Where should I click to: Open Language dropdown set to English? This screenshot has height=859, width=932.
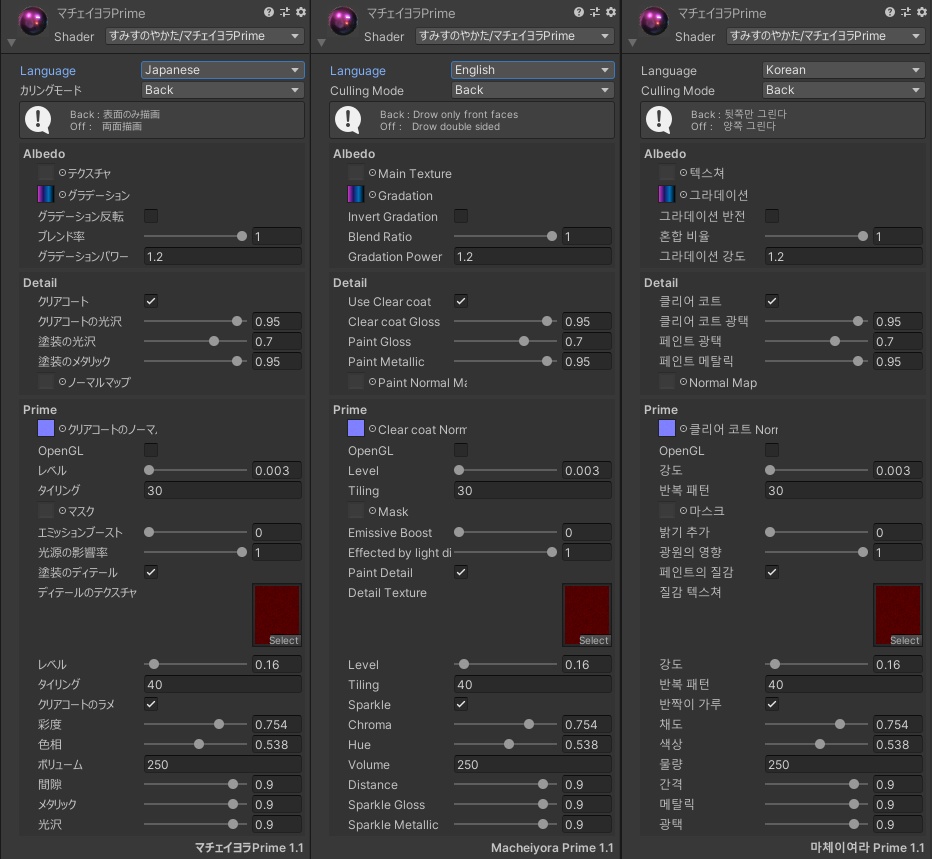532,70
